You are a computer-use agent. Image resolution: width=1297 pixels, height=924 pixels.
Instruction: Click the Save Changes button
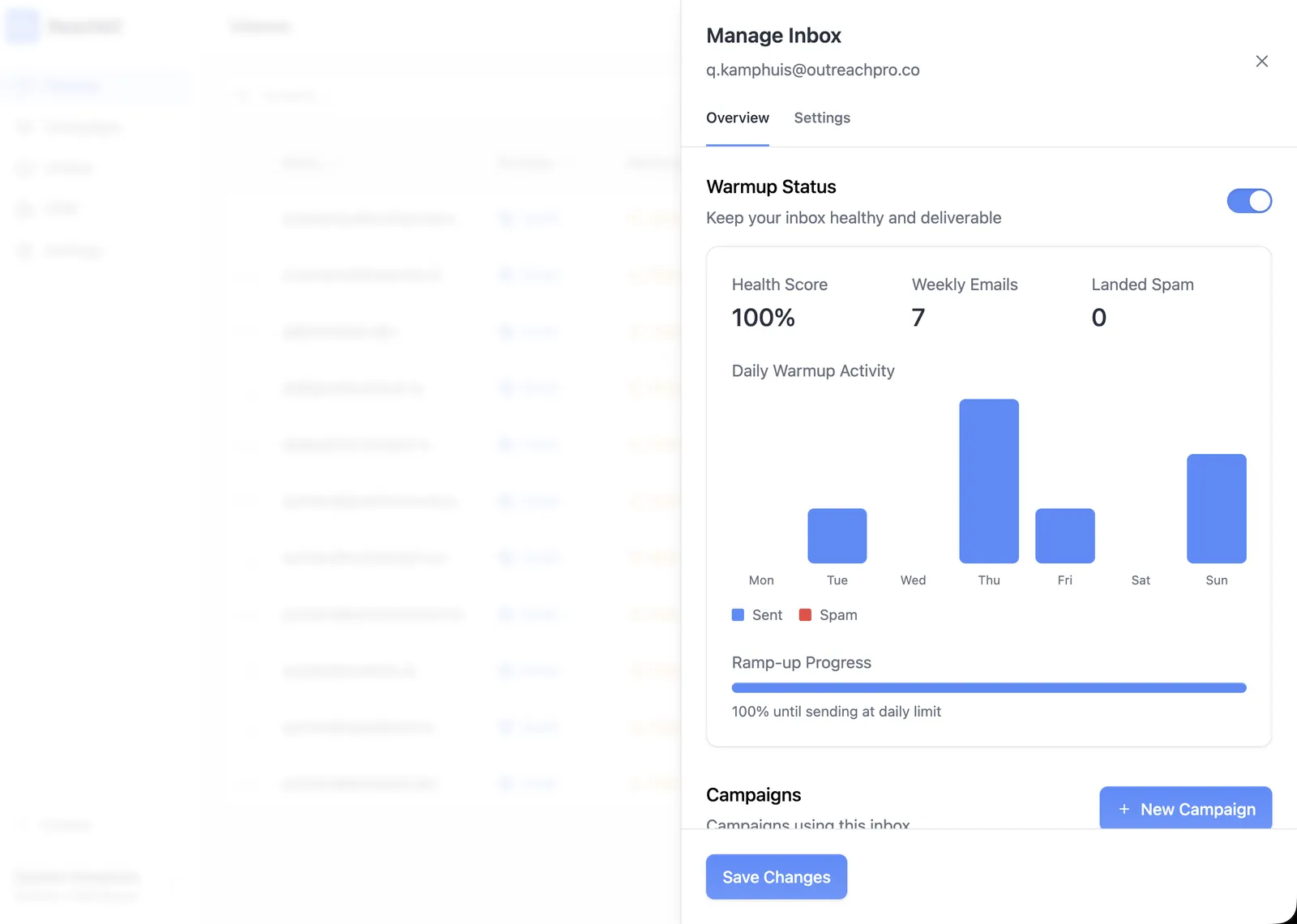(777, 877)
